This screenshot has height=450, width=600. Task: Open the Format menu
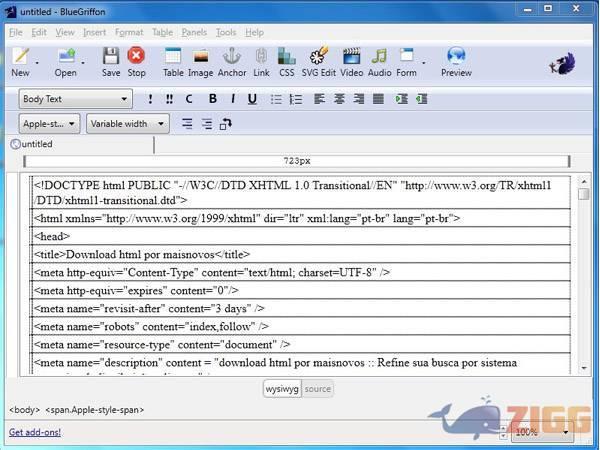[129, 32]
